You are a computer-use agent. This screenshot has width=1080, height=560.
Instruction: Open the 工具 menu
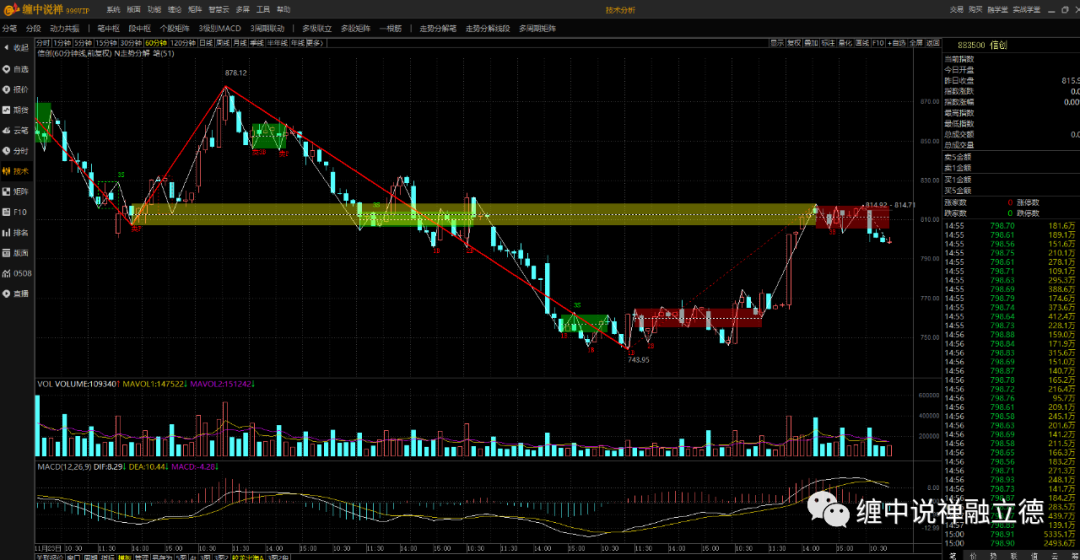[x=263, y=10]
